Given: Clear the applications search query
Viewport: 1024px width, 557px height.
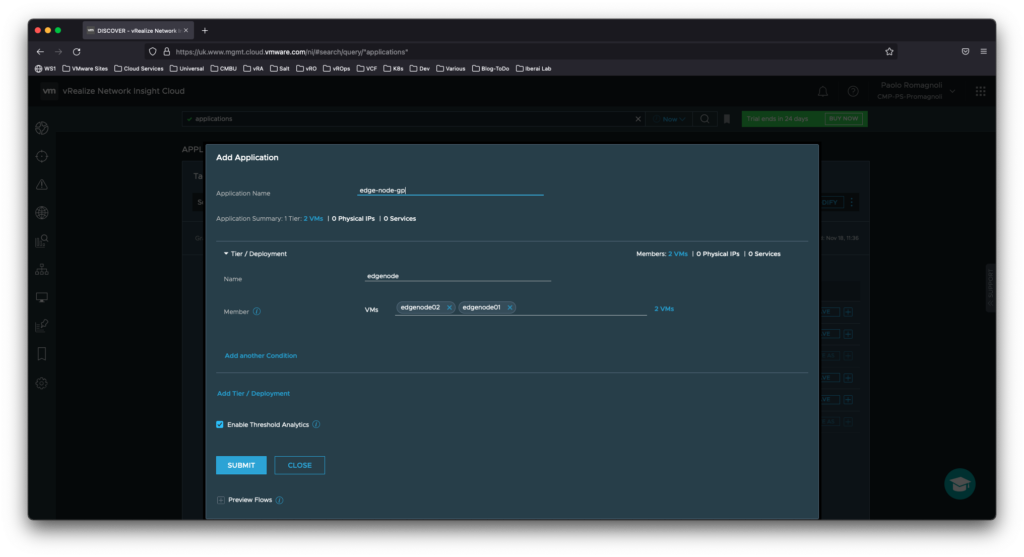Looking at the screenshot, I should tap(638, 119).
